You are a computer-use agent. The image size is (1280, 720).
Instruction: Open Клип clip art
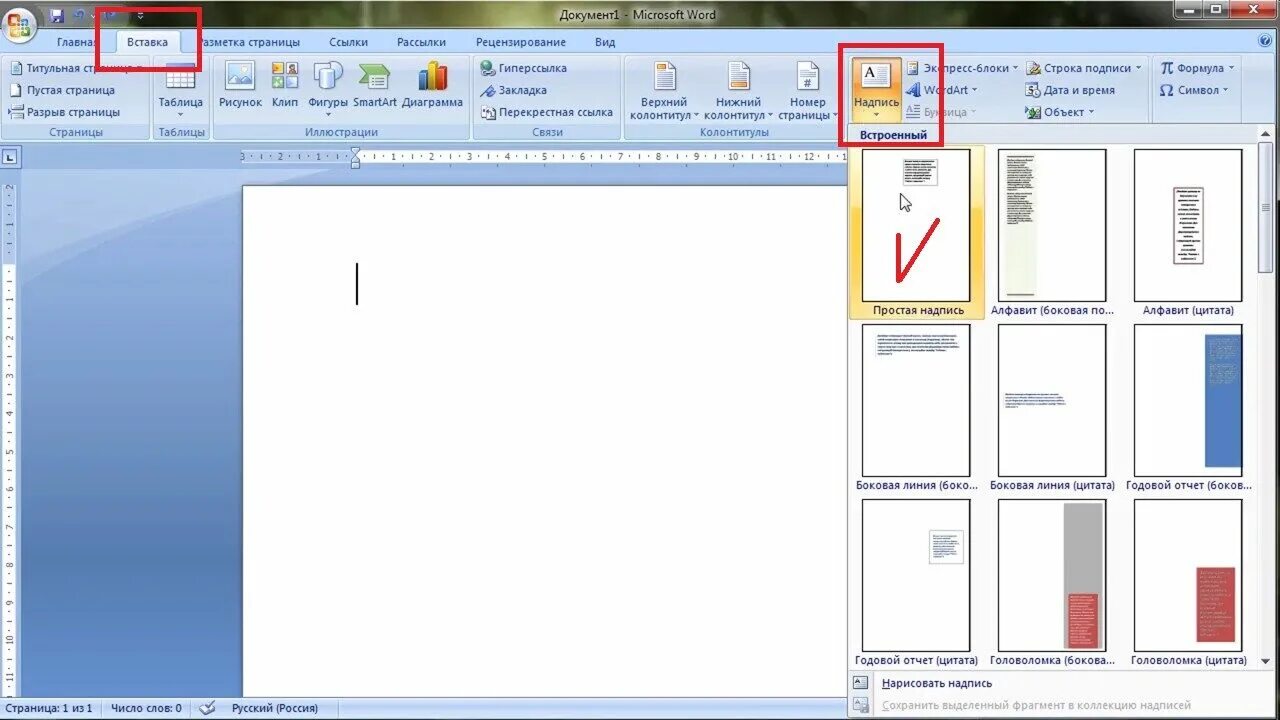pos(285,86)
